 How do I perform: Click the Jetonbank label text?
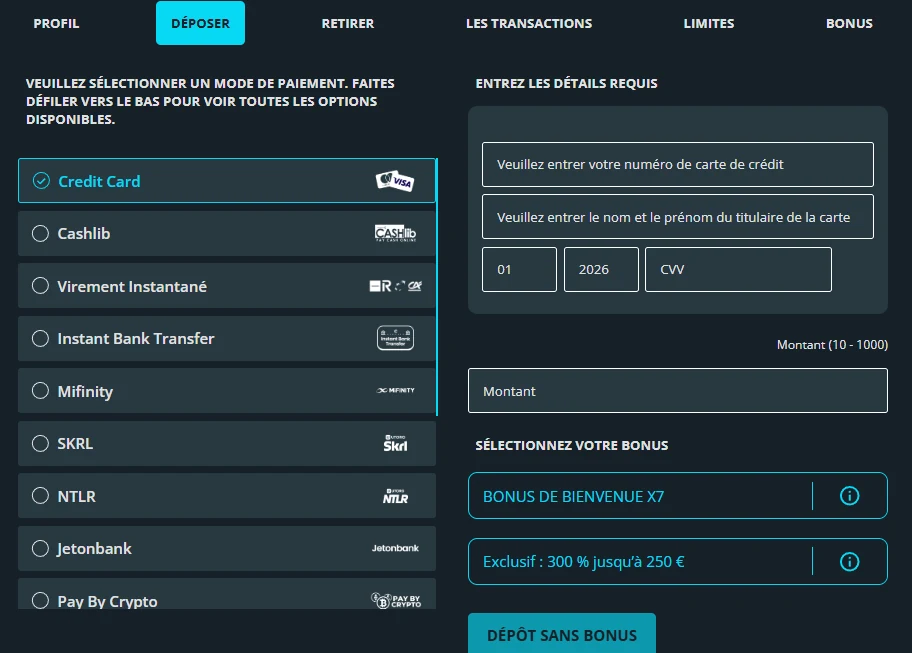click(94, 549)
